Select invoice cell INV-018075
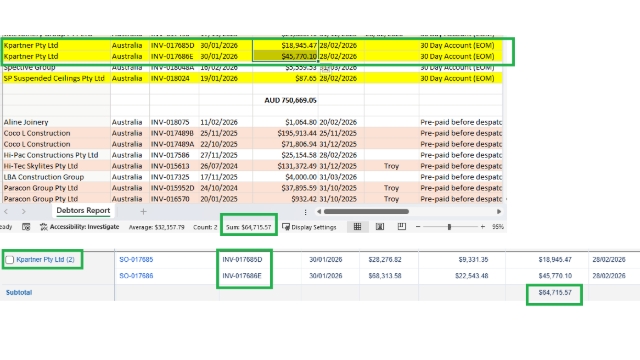The image size is (640, 360). click(174, 122)
